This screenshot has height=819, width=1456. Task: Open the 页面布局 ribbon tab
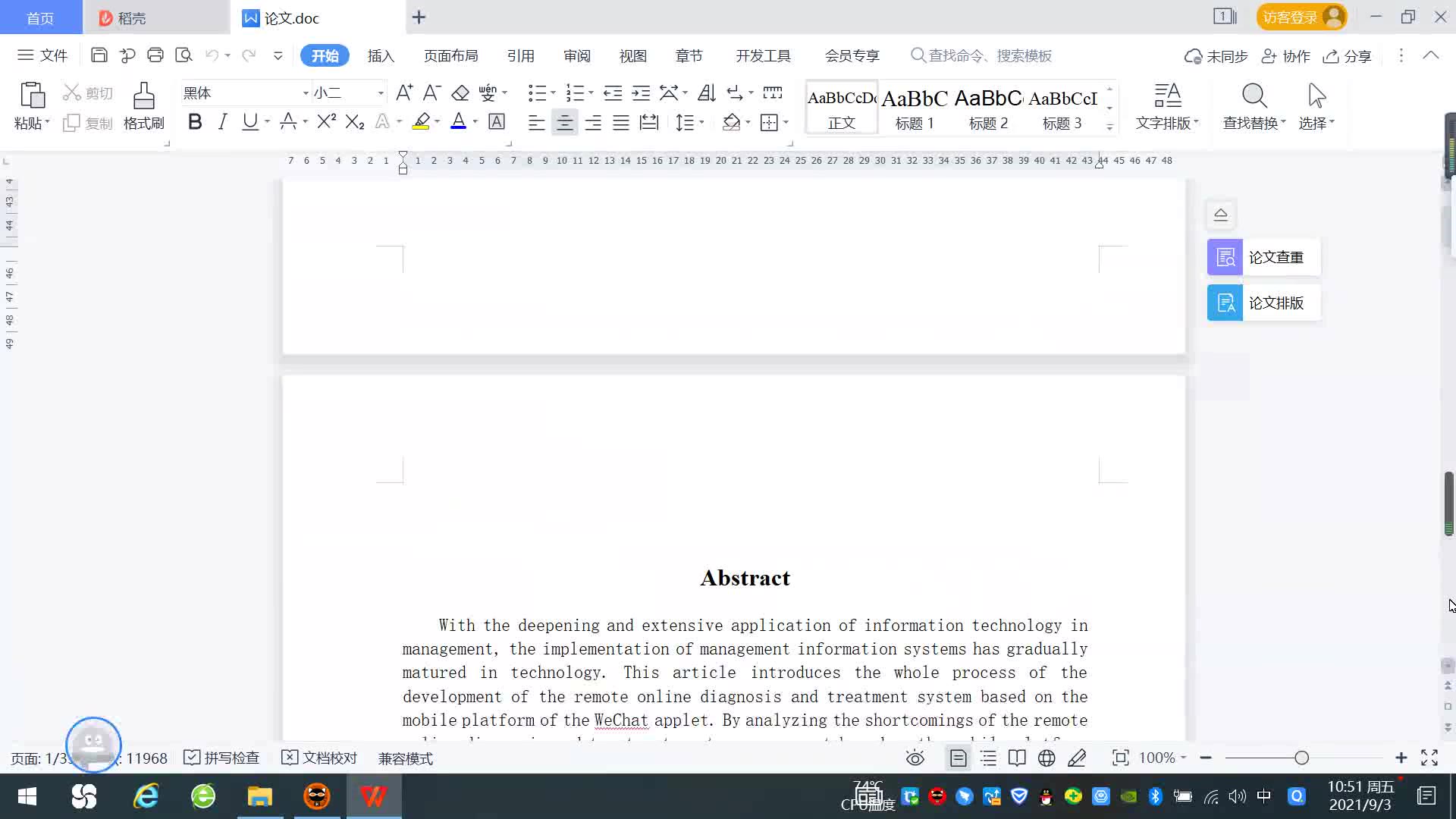pos(450,56)
